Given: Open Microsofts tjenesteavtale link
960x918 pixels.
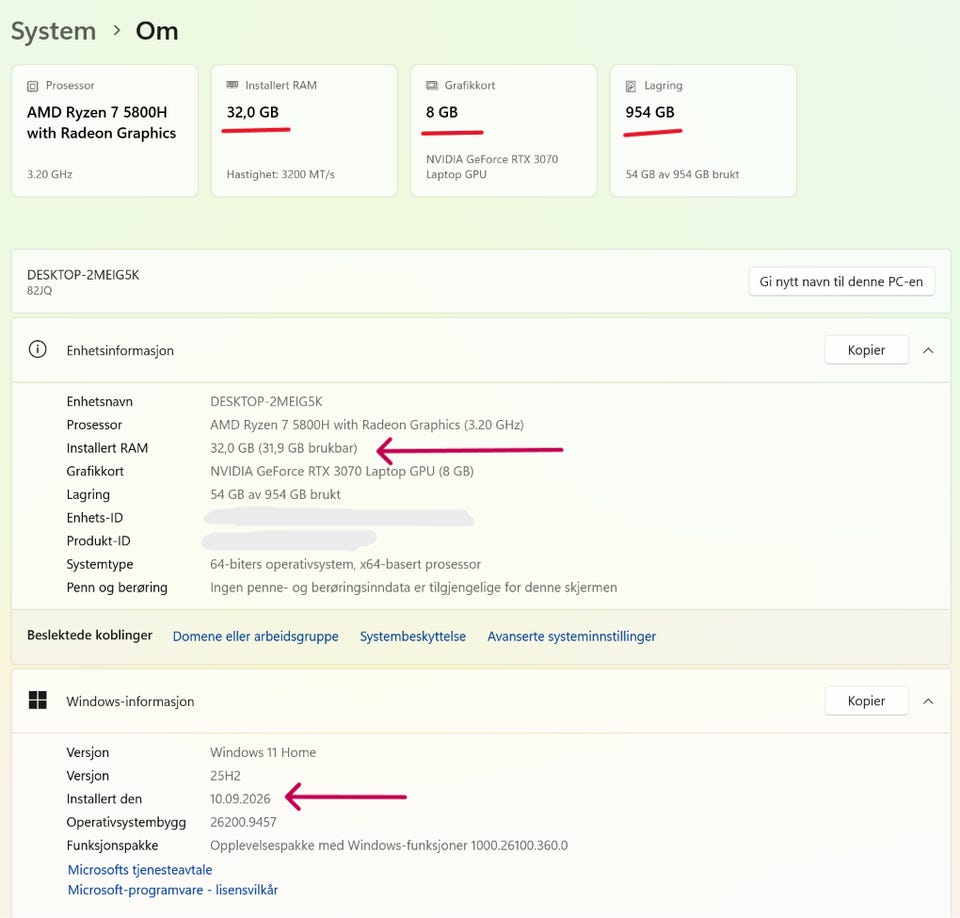Looking at the screenshot, I should coord(140,870).
